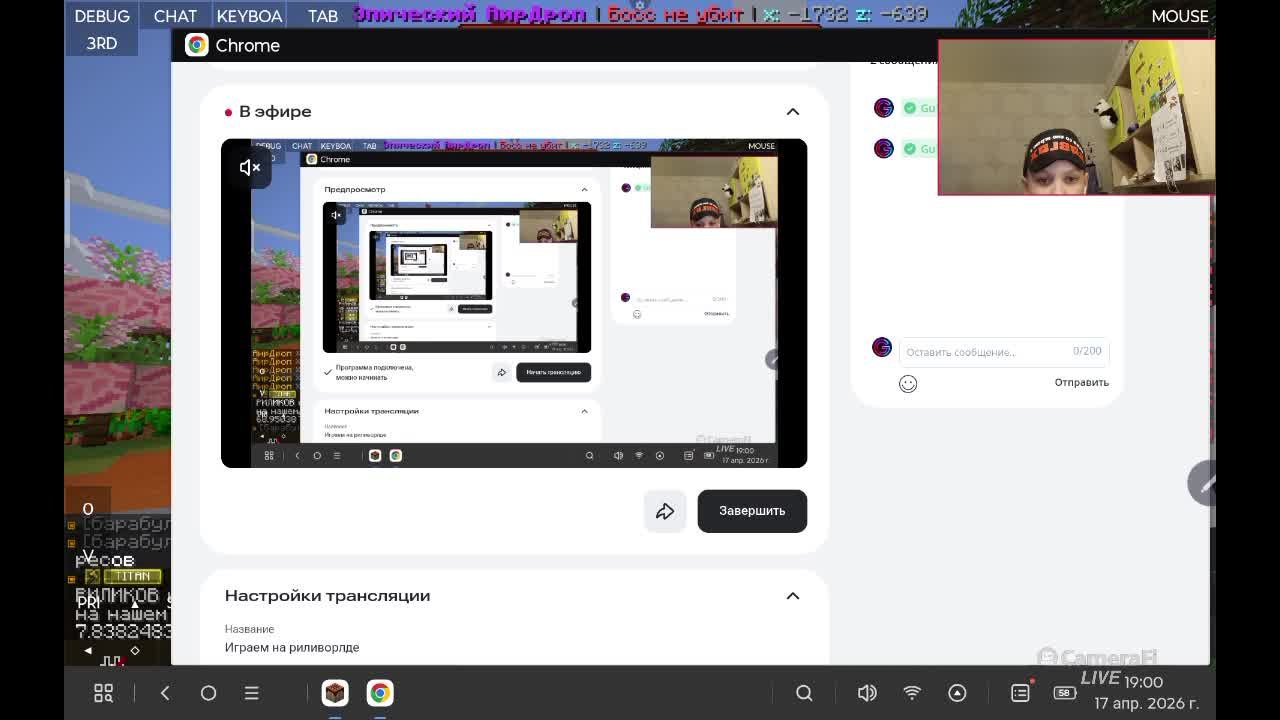The width and height of the screenshot is (1280, 720).
Task: Switch view with the 3RD button
Action: (x=102, y=43)
